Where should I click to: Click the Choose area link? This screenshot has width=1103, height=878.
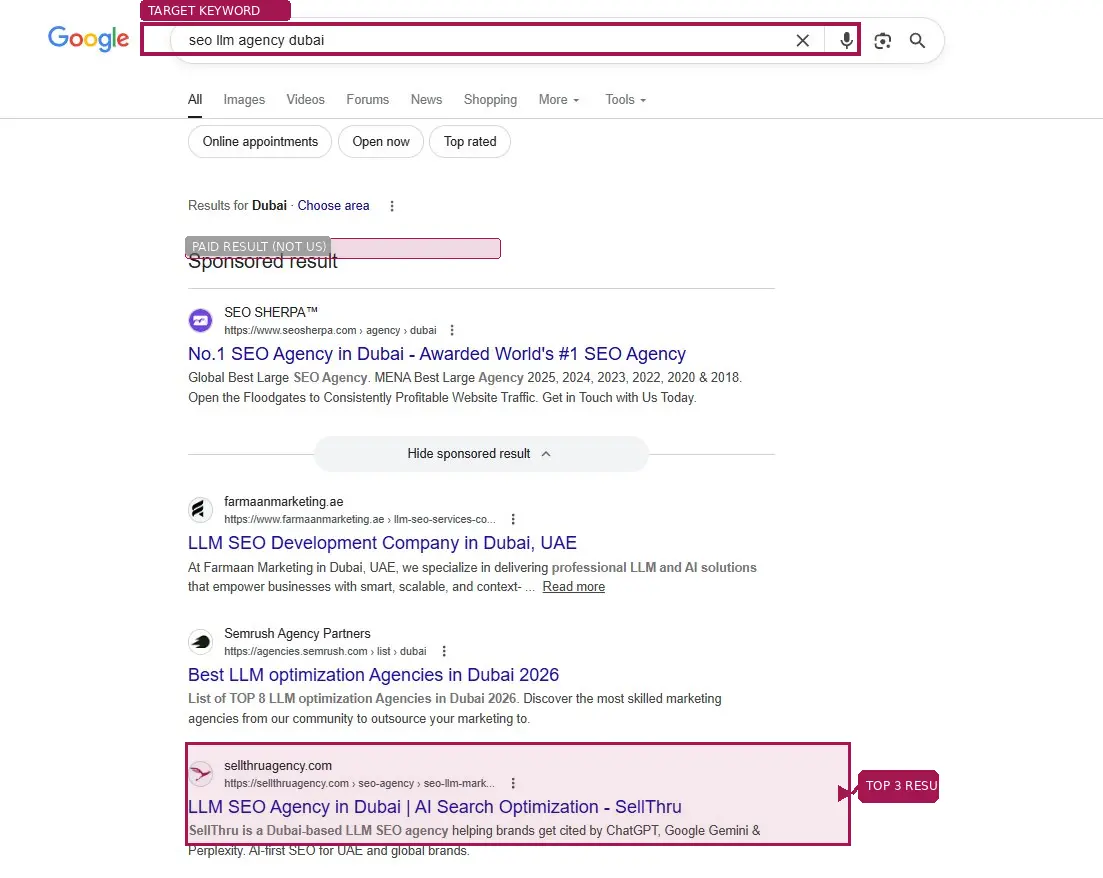(333, 205)
